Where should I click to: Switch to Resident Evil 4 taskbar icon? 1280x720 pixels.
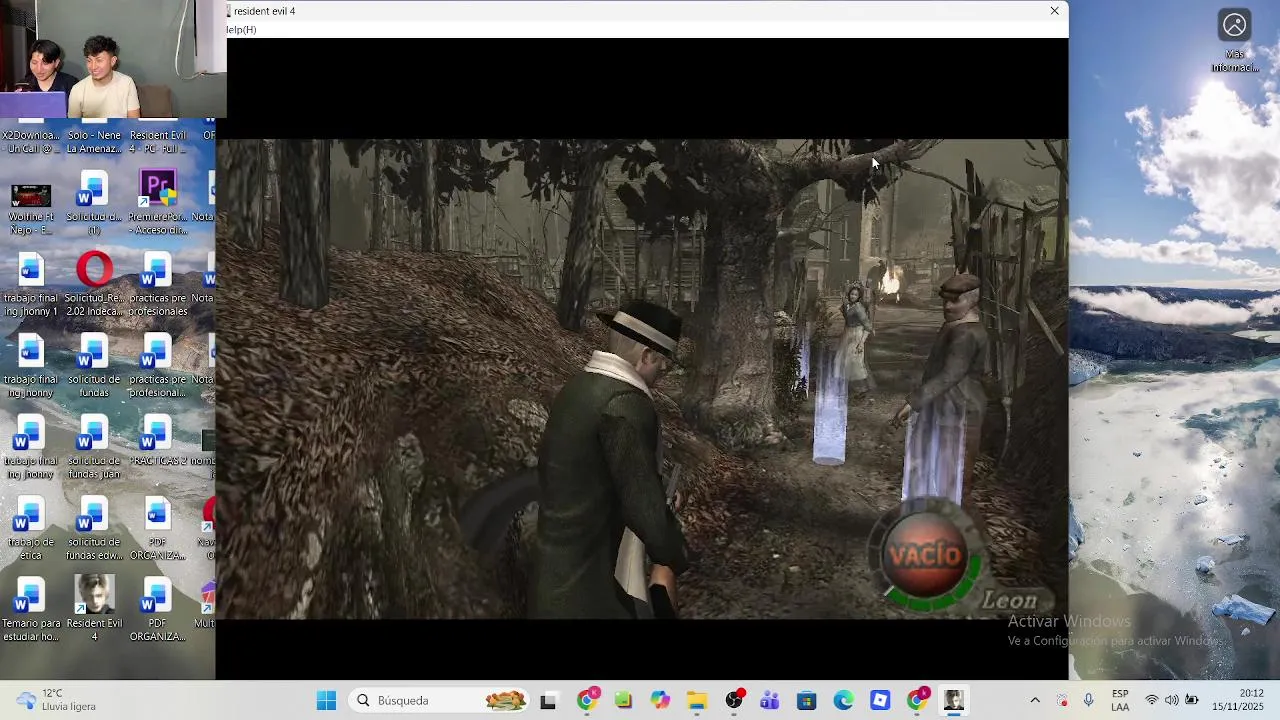click(x=953, y=701)
